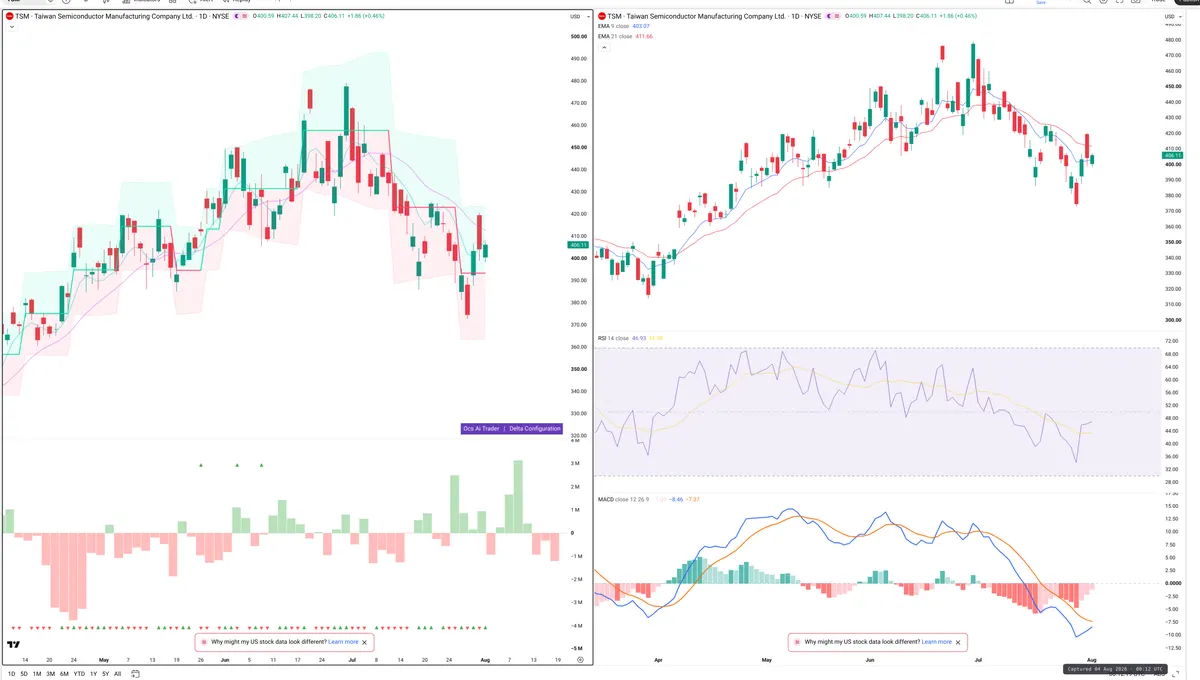Select the 3M time range
1200x680 pixels.
(x=50, y=674)
